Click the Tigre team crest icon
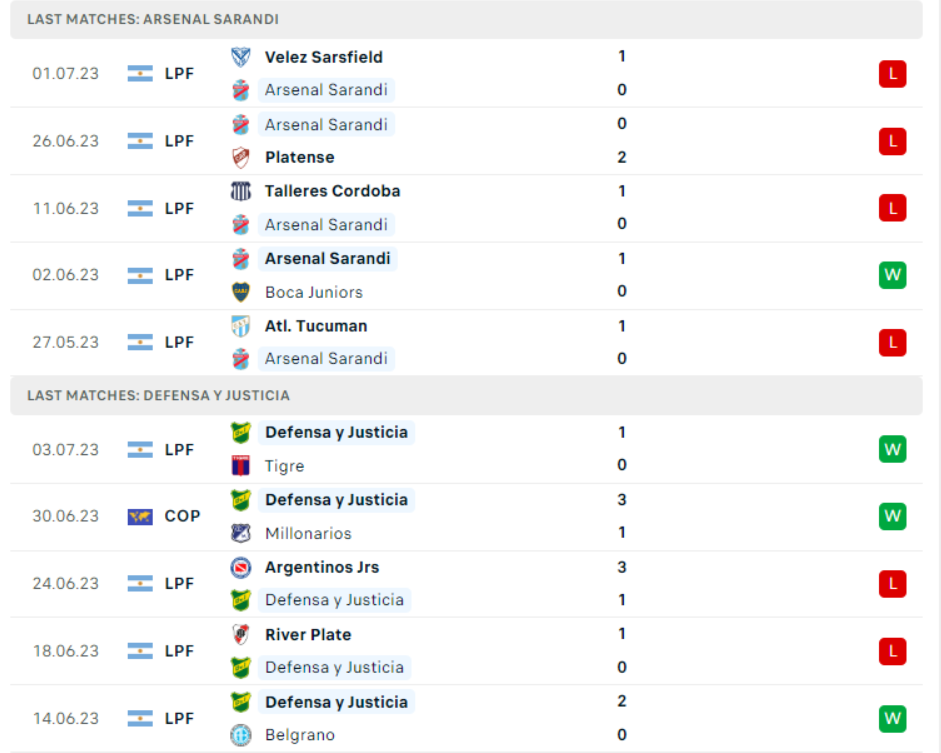 pyautogui.click(x=241, y=466)
